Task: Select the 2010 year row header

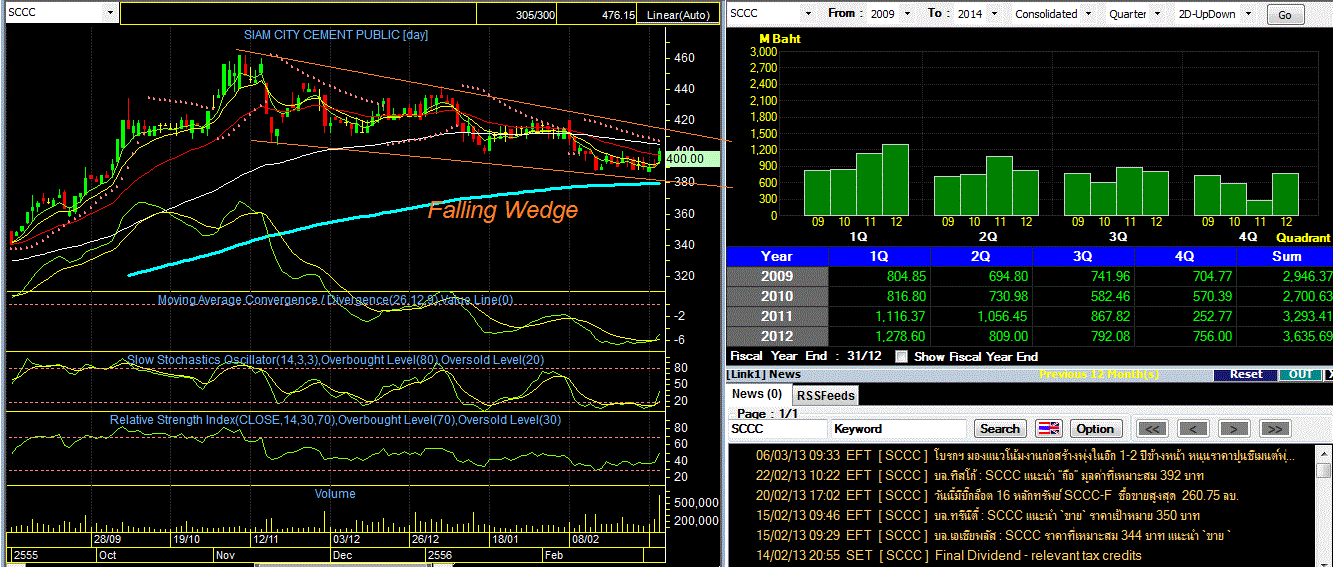Action: point(777,296)
